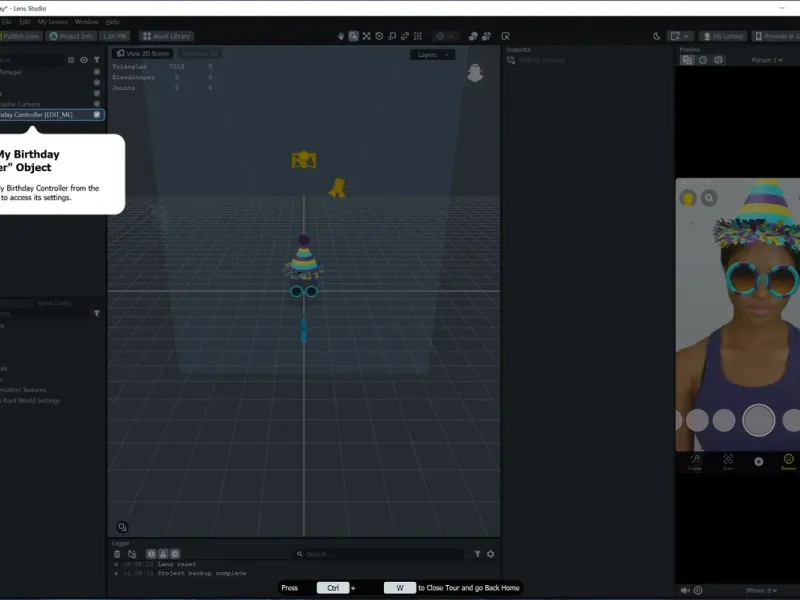
Task: Tap the large capture button in preview
Action: 758,420
